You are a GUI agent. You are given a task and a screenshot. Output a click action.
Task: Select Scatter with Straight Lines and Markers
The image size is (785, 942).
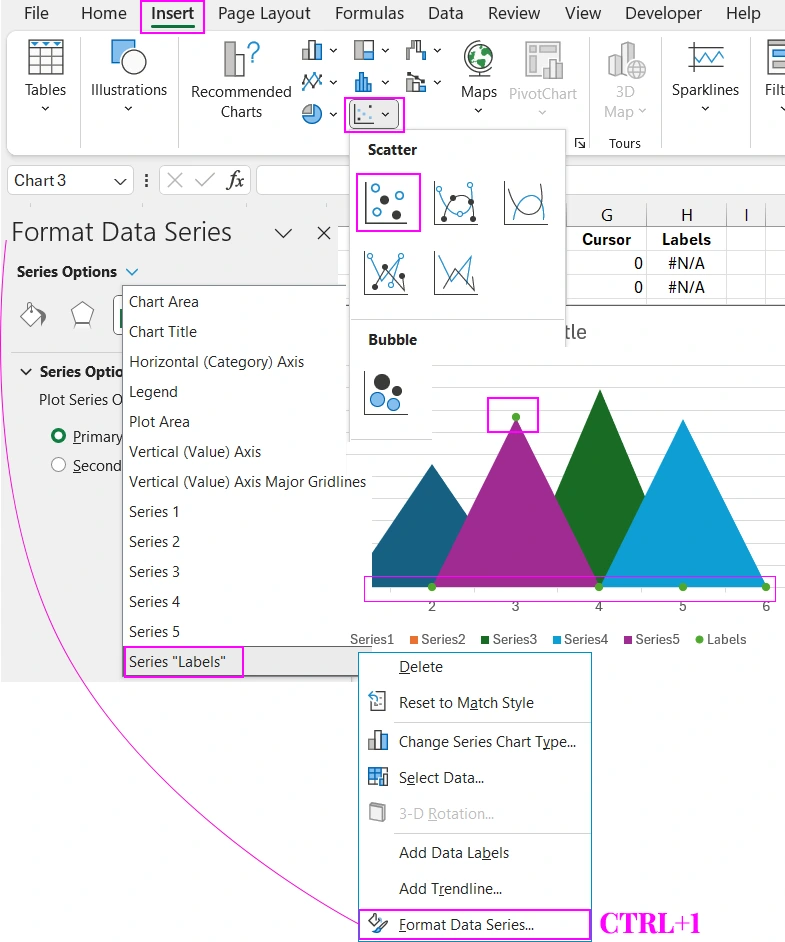point(388,272)
